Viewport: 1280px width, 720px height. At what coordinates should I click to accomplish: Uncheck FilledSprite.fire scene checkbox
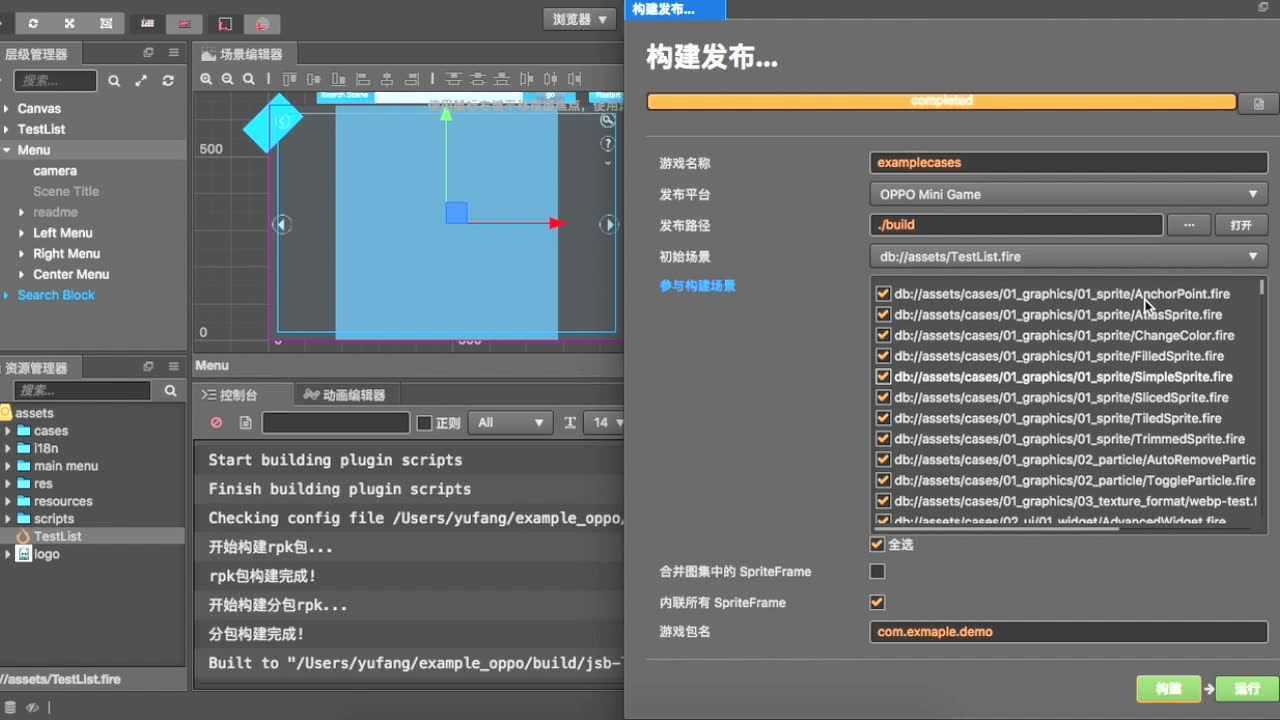click(x=883, y=355)
